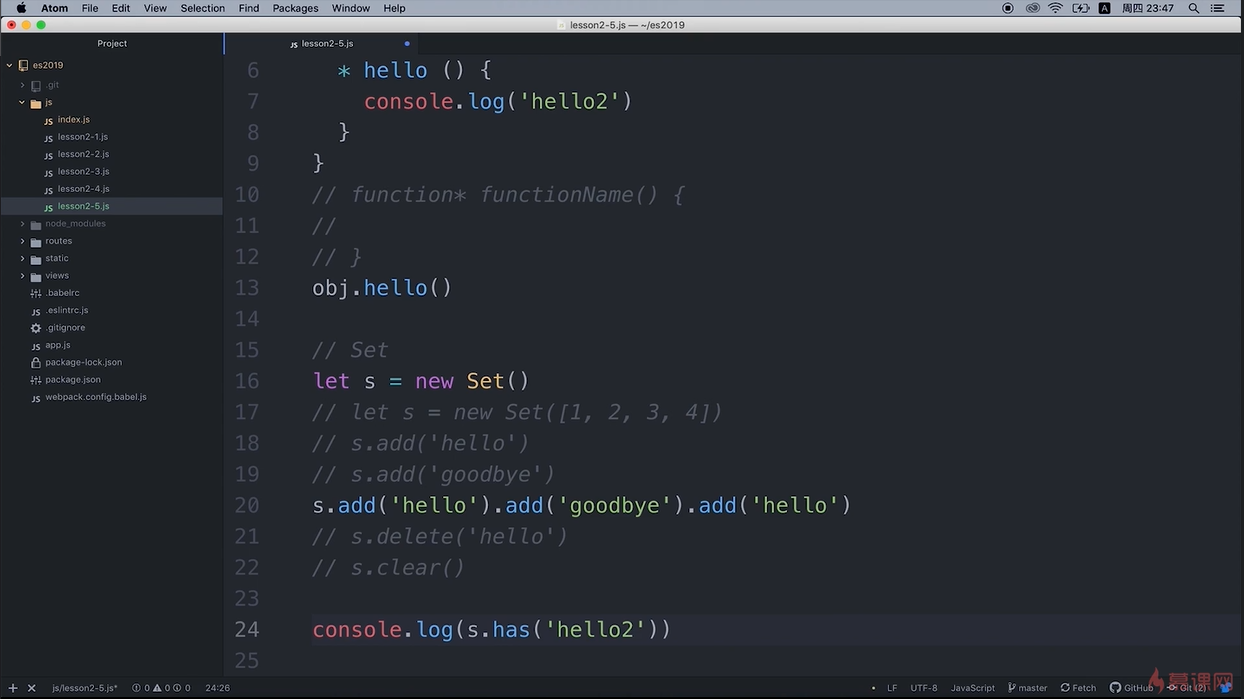Expand the routes folder
Viewport: 1244px width, 699px height.
22,241
